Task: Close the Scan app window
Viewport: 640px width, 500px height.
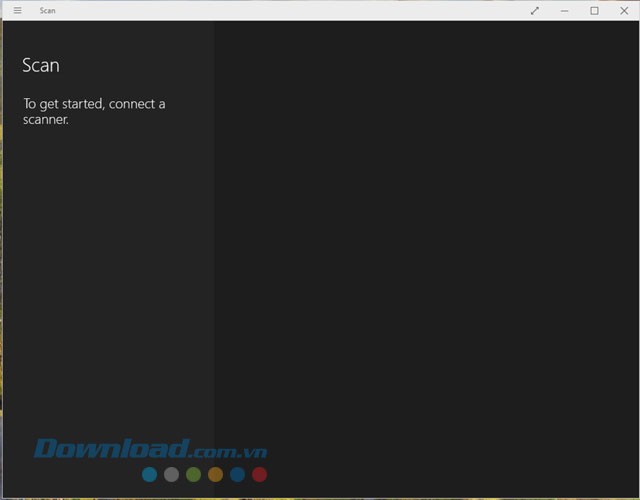Action: (624, 11)
